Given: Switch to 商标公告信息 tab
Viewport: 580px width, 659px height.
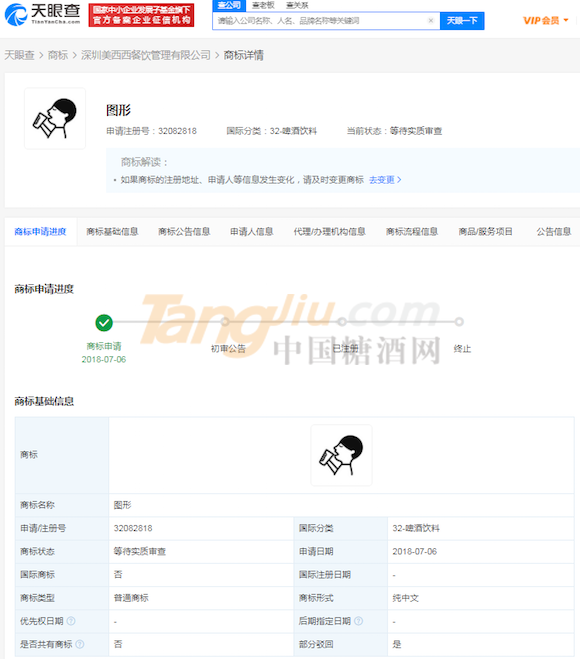Looking at the screenshot, I should click(x=184, y=232).
